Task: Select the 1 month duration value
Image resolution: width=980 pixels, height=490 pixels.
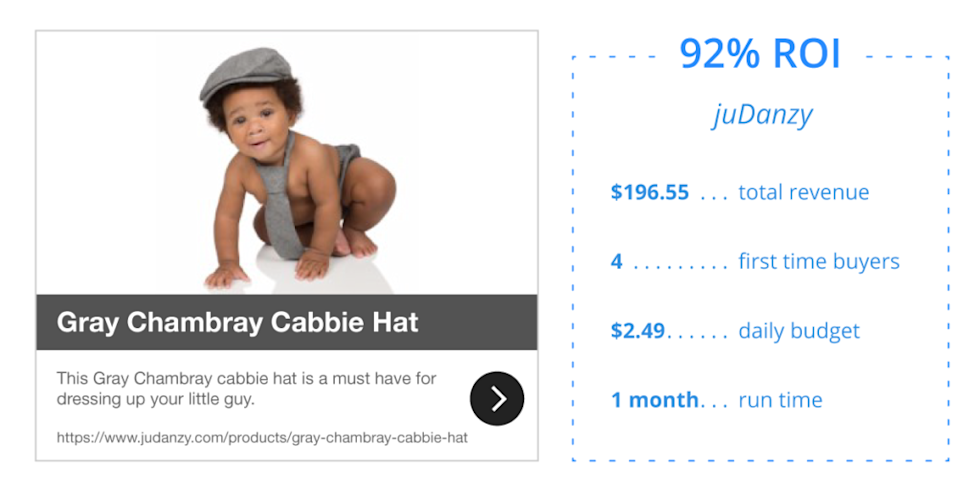Action: (655, 400)
